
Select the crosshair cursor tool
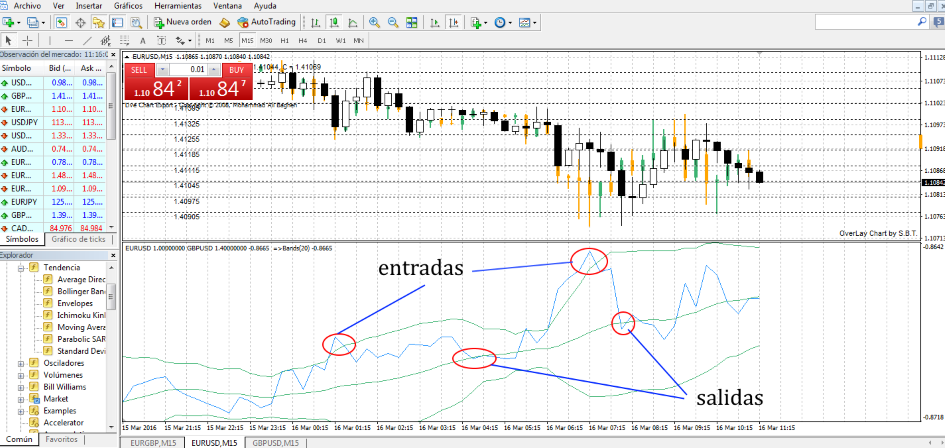click(27, 40)
